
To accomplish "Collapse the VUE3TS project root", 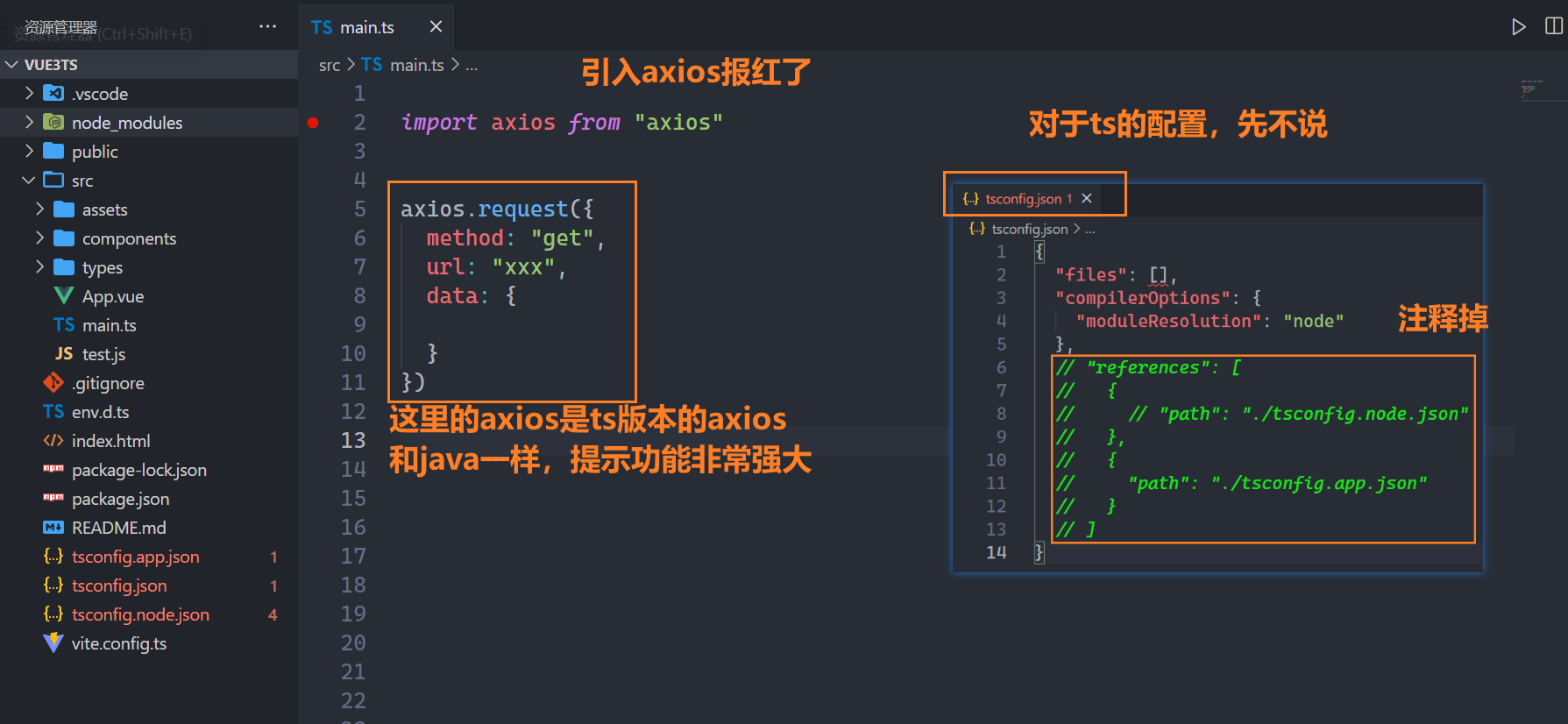I will [x=12, y=65].
